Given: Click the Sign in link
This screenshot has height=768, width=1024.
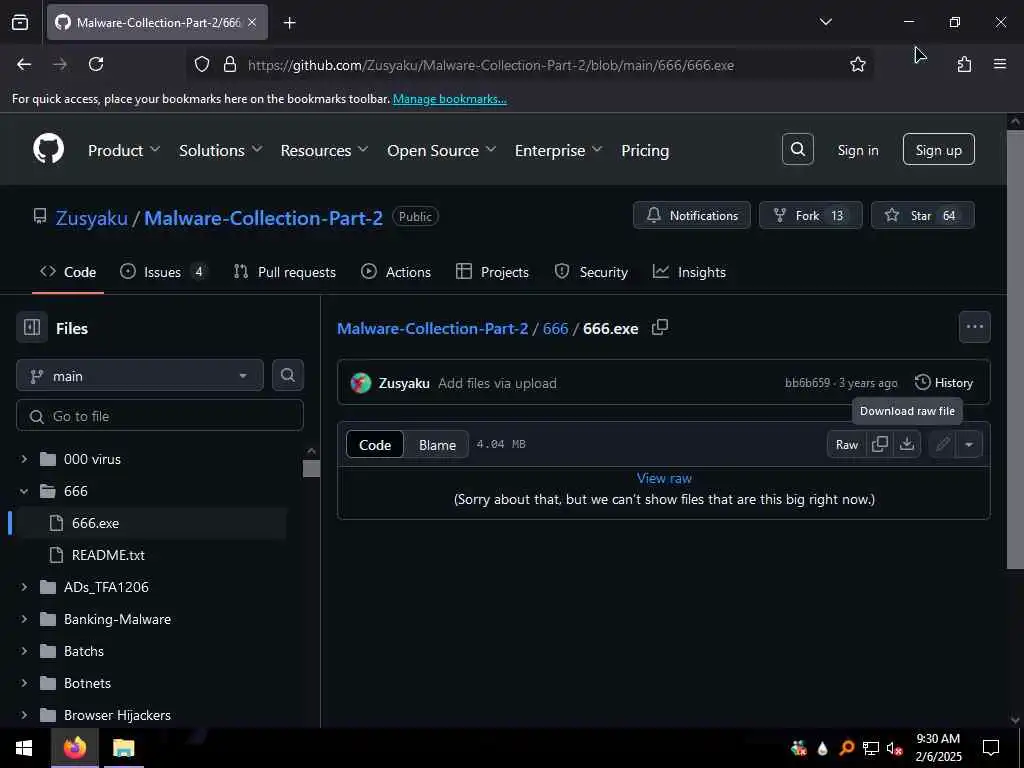Looking at the screenshot, I should click(857, 150).
